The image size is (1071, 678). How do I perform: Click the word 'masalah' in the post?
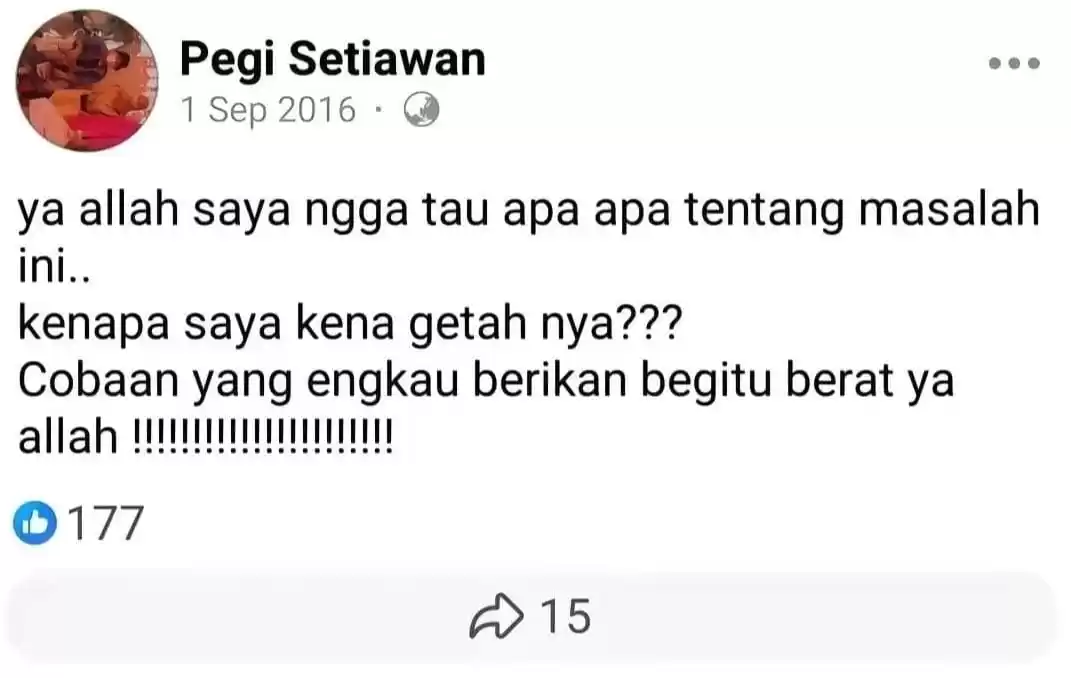pyautogui.click(x=949, y=209)
